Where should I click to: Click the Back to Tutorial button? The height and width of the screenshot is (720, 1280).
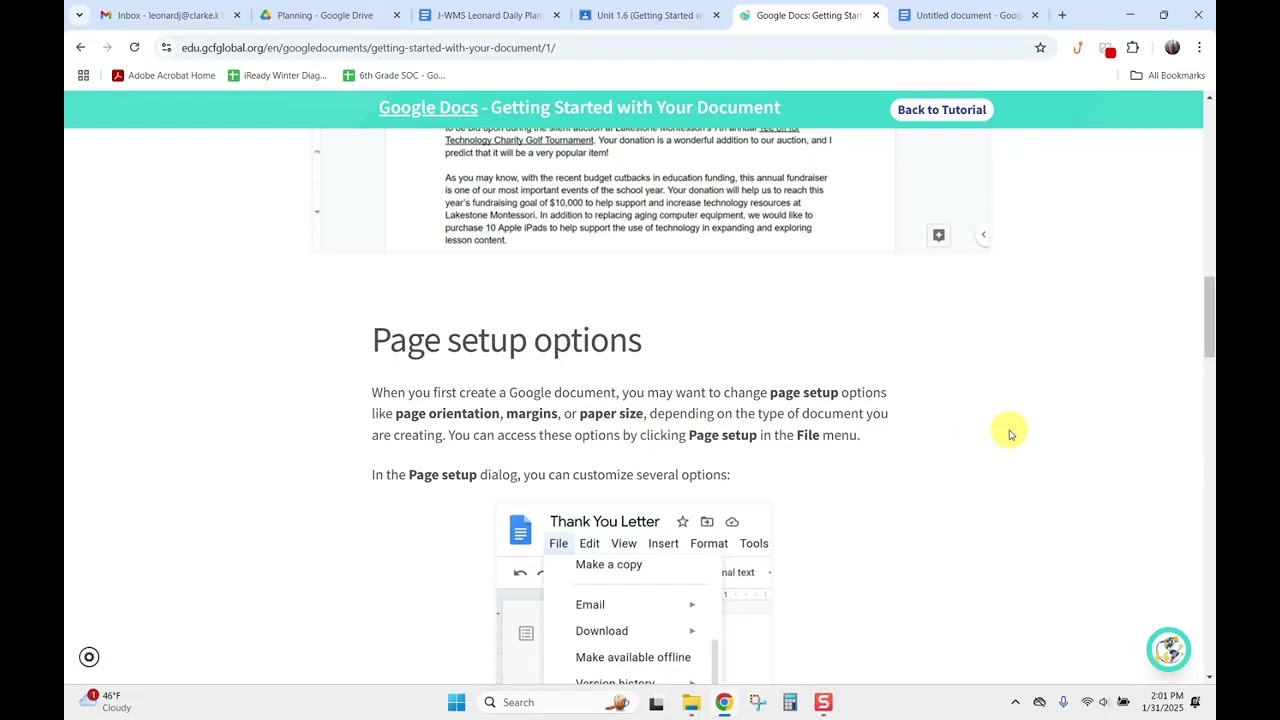[x=941, y=110]
